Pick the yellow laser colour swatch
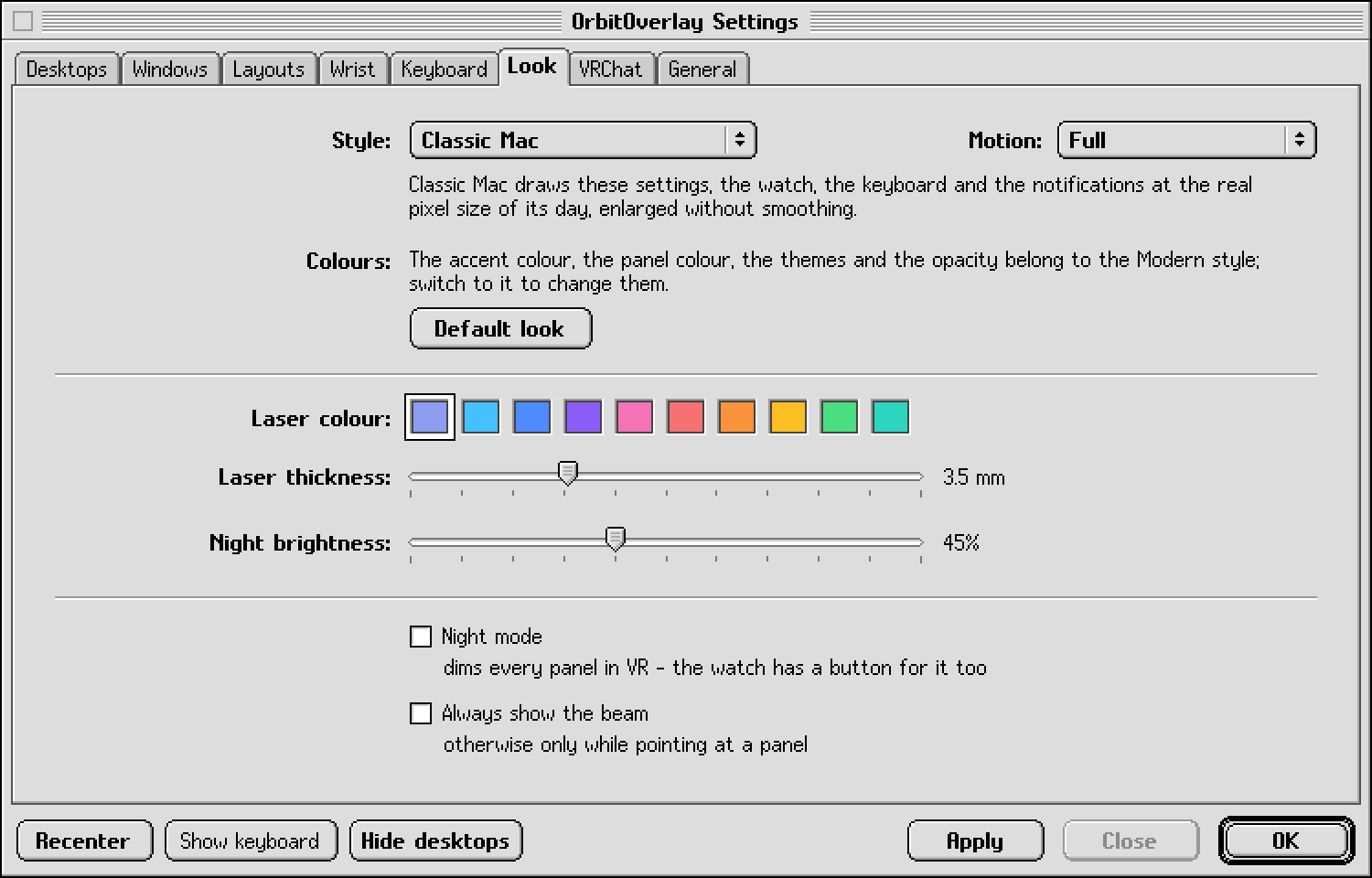This screenshot has height=878, width=1372. point(788,417)
